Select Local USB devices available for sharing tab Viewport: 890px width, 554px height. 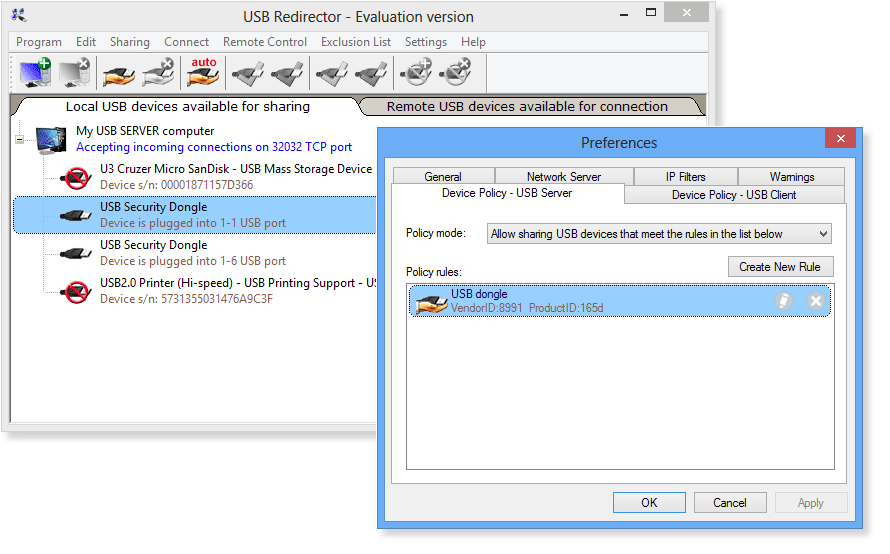[x=188, y=106]
